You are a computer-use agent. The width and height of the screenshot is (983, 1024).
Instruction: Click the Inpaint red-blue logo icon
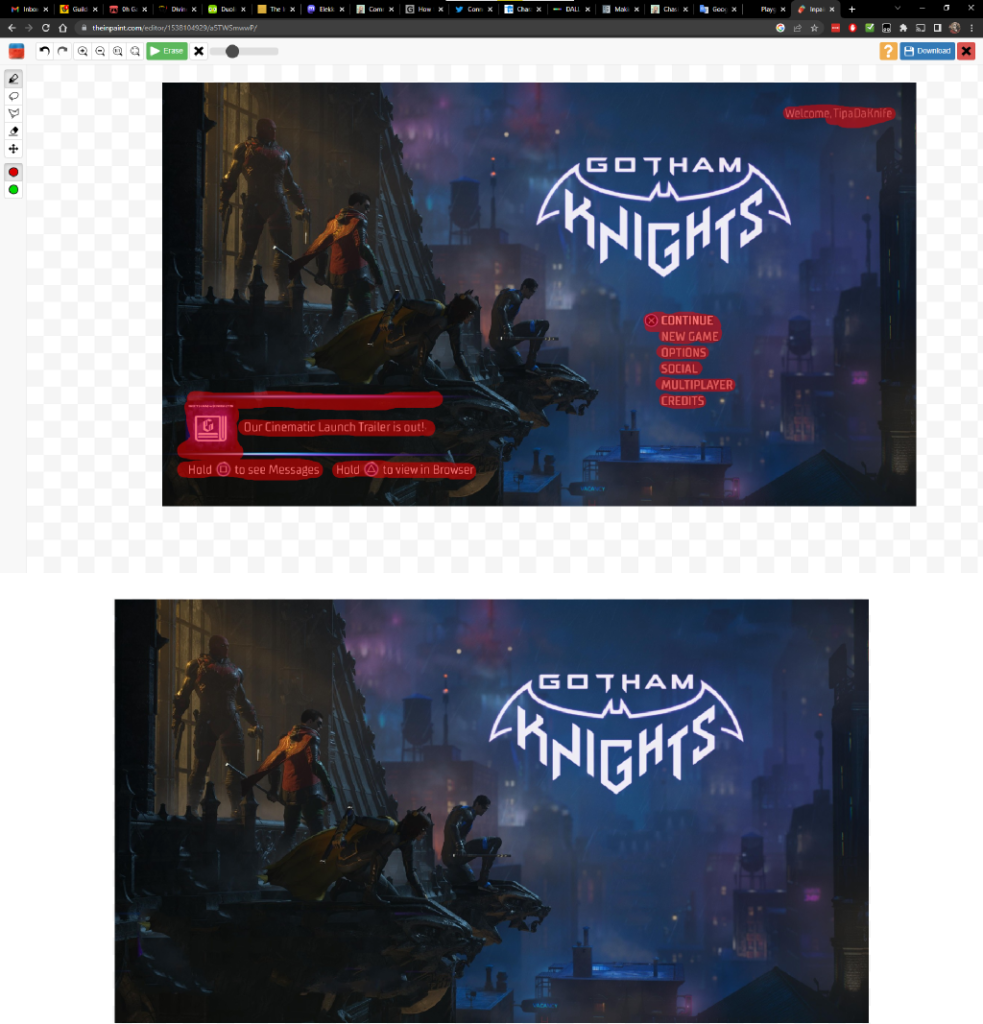(16, 51)
